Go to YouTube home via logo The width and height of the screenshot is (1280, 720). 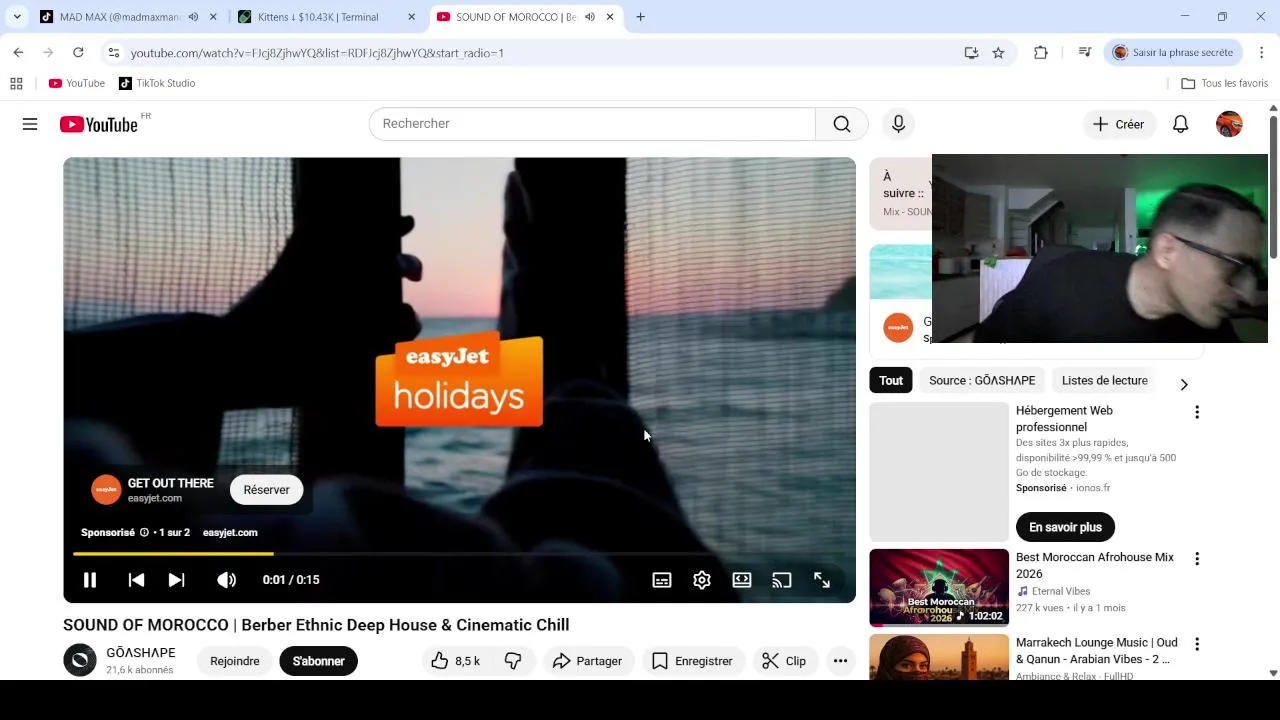(98, 124)
